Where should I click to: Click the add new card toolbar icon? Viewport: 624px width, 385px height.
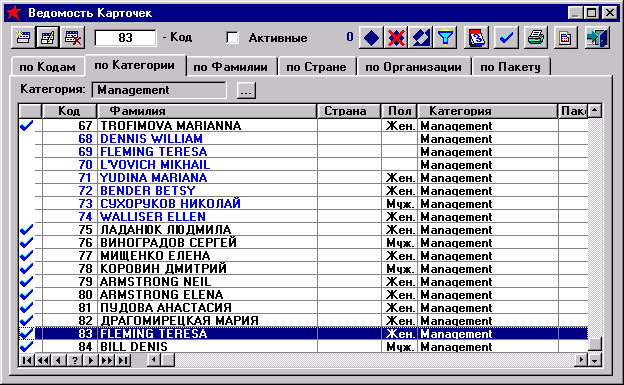coord(23,38)
